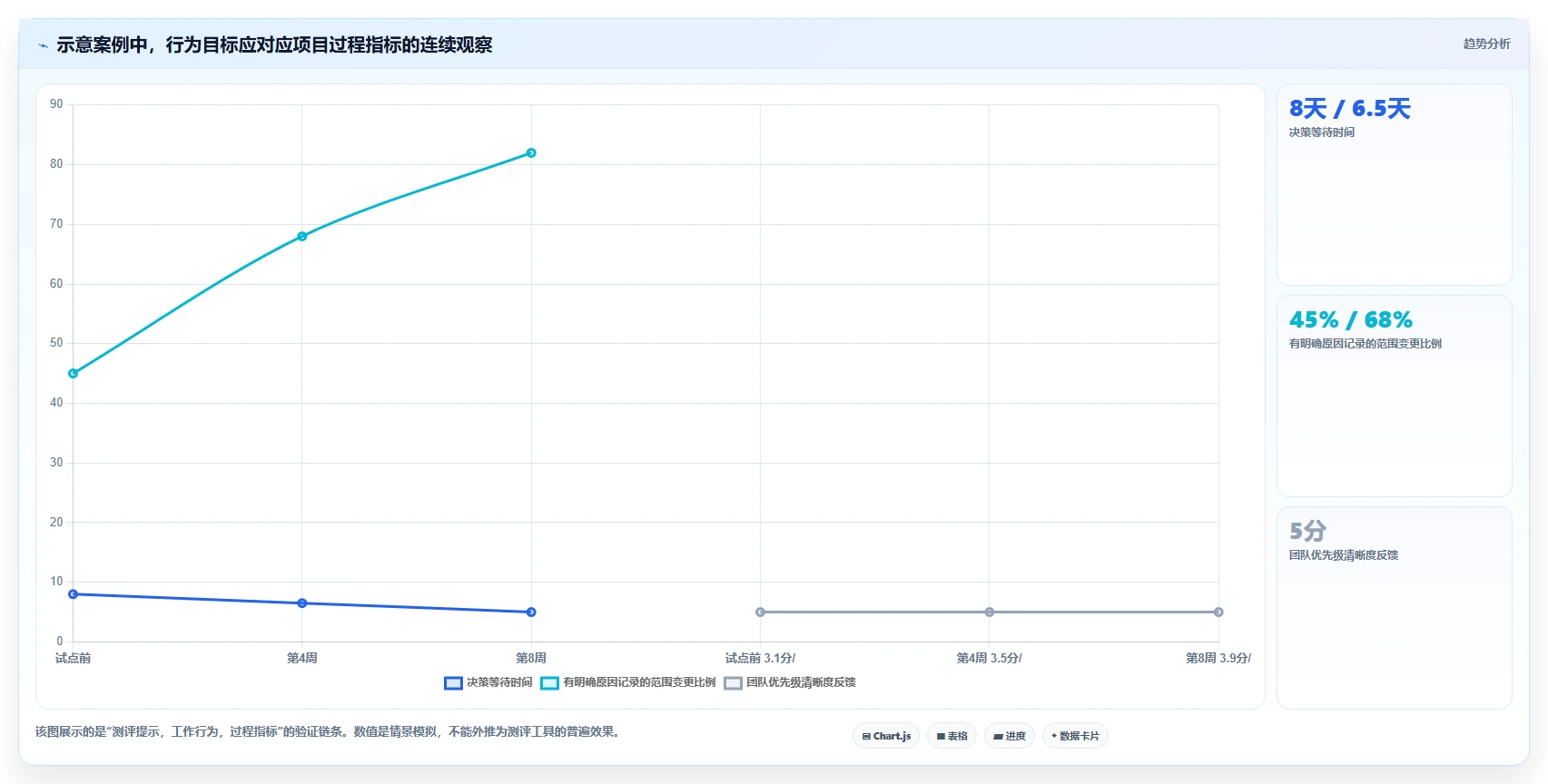Click the blue data point at 第8周

tap(531, 612)
